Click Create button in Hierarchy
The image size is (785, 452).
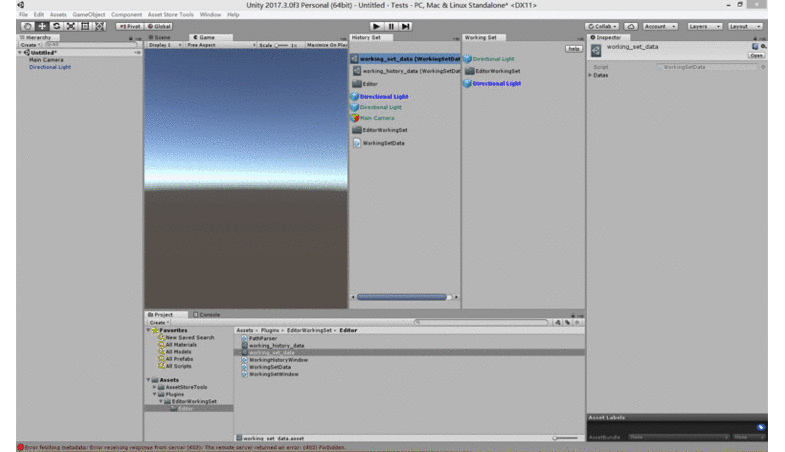pyautogui.click(x=30, y=45)
